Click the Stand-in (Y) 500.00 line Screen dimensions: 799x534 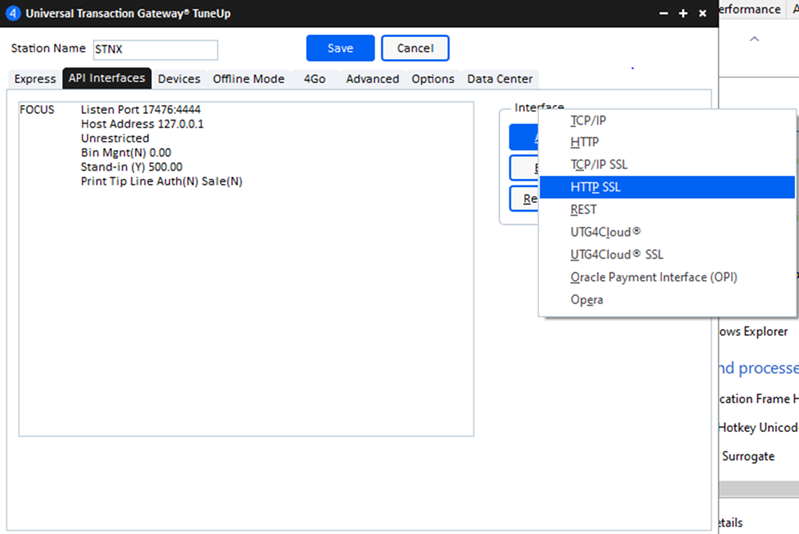[x=131, y=167]
